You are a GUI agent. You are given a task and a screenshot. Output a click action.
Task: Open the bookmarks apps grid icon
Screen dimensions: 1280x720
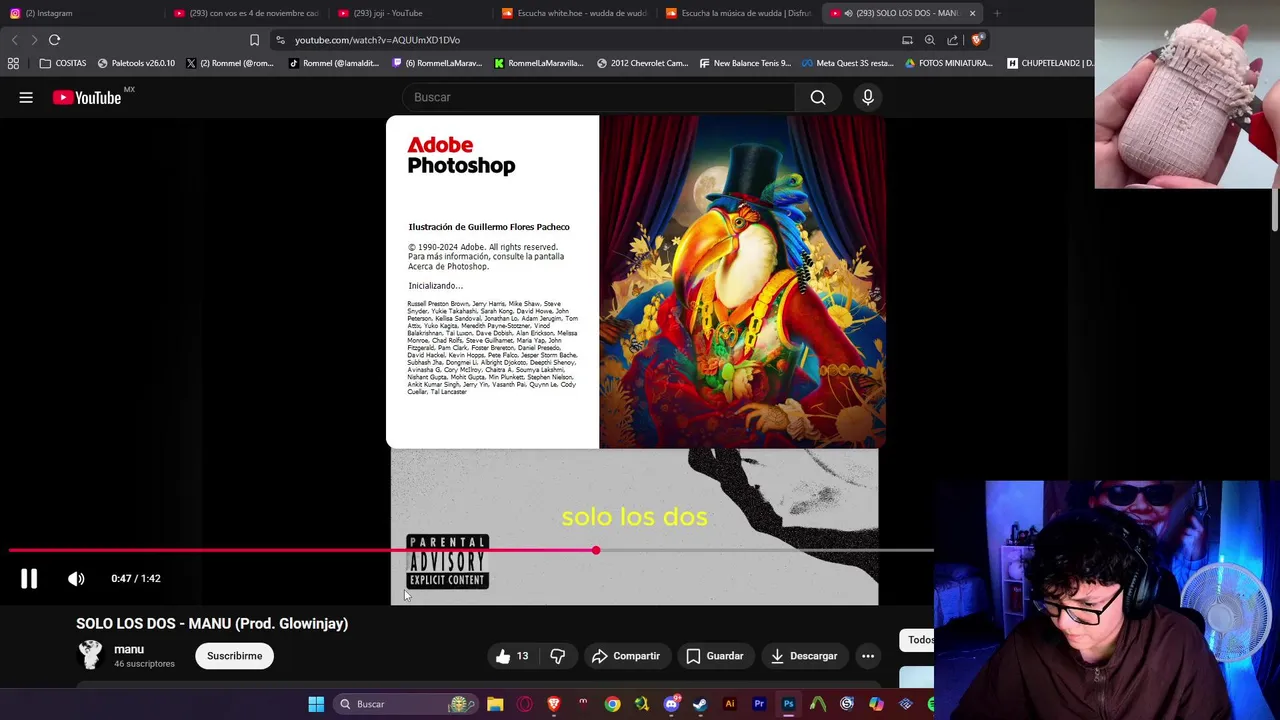pos(13,63)
